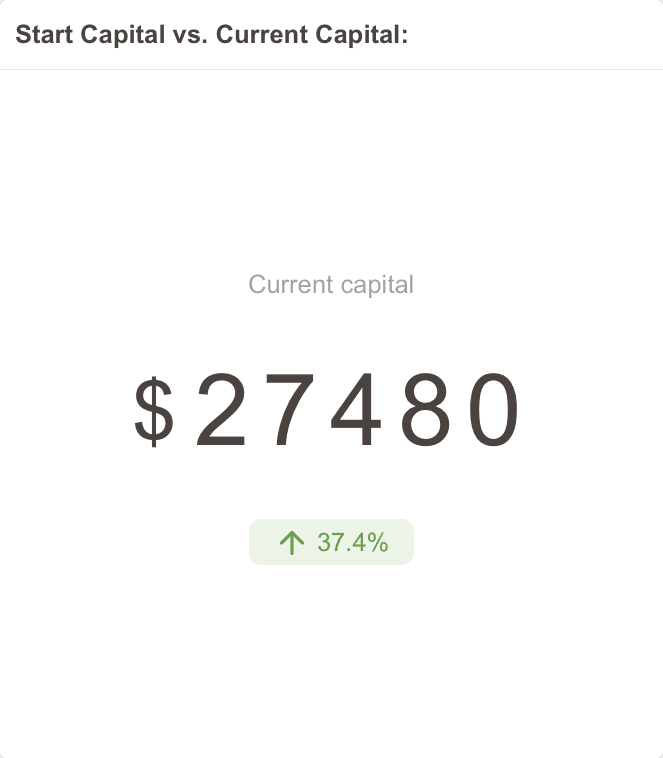The height and width of the screenshot is (758, 663).
Task: Select the digit 7 in the capital amount
Action: point(290,410)
